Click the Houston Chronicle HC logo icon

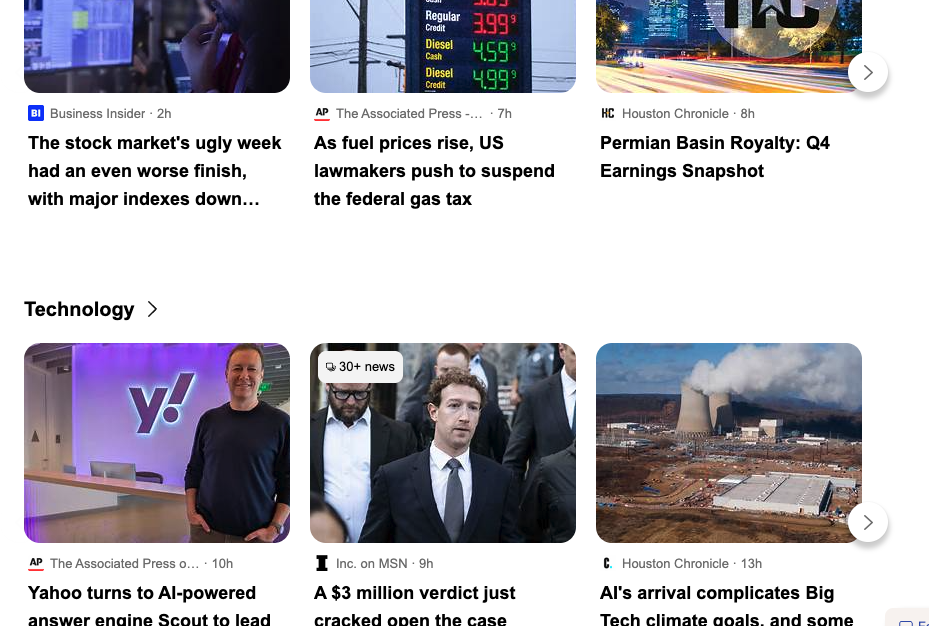coord(608,113)
